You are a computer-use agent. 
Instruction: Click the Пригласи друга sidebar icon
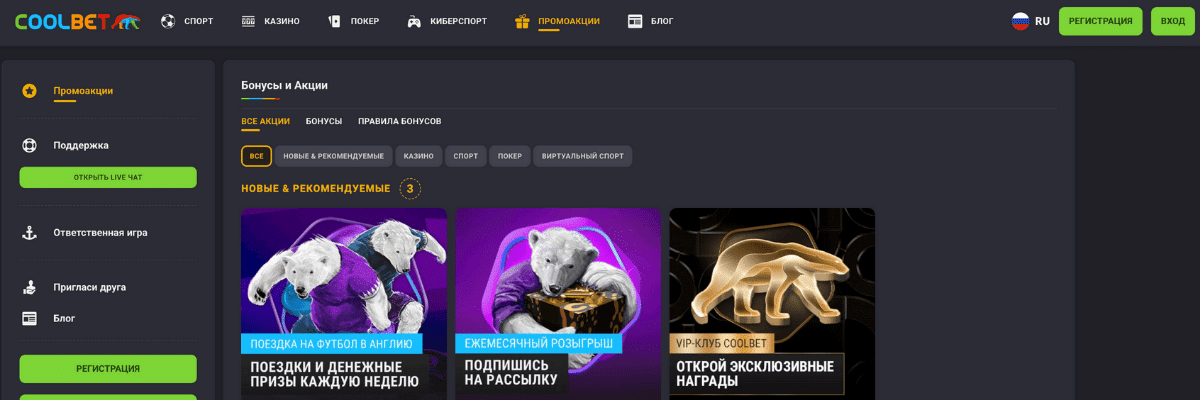coord(30,287)
